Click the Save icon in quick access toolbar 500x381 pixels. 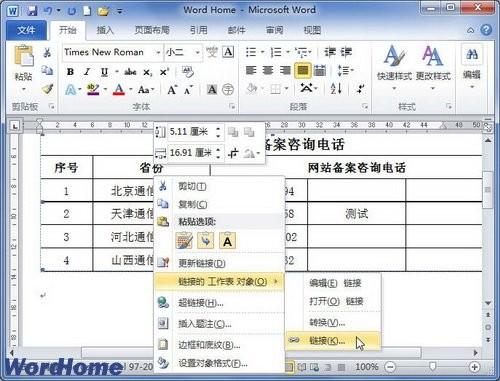point(32,11)
